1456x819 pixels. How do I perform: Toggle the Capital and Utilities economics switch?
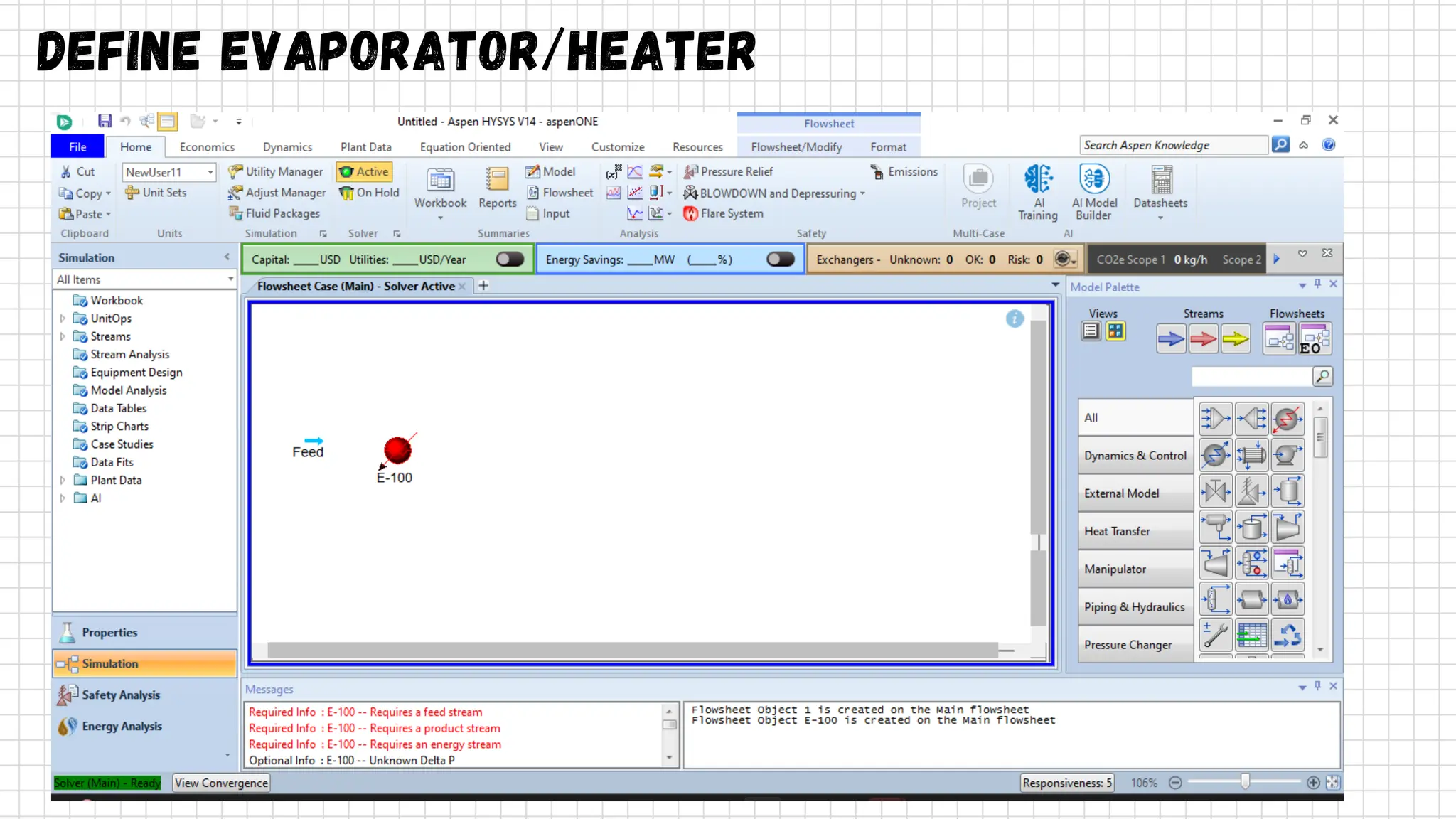[510, 259]
